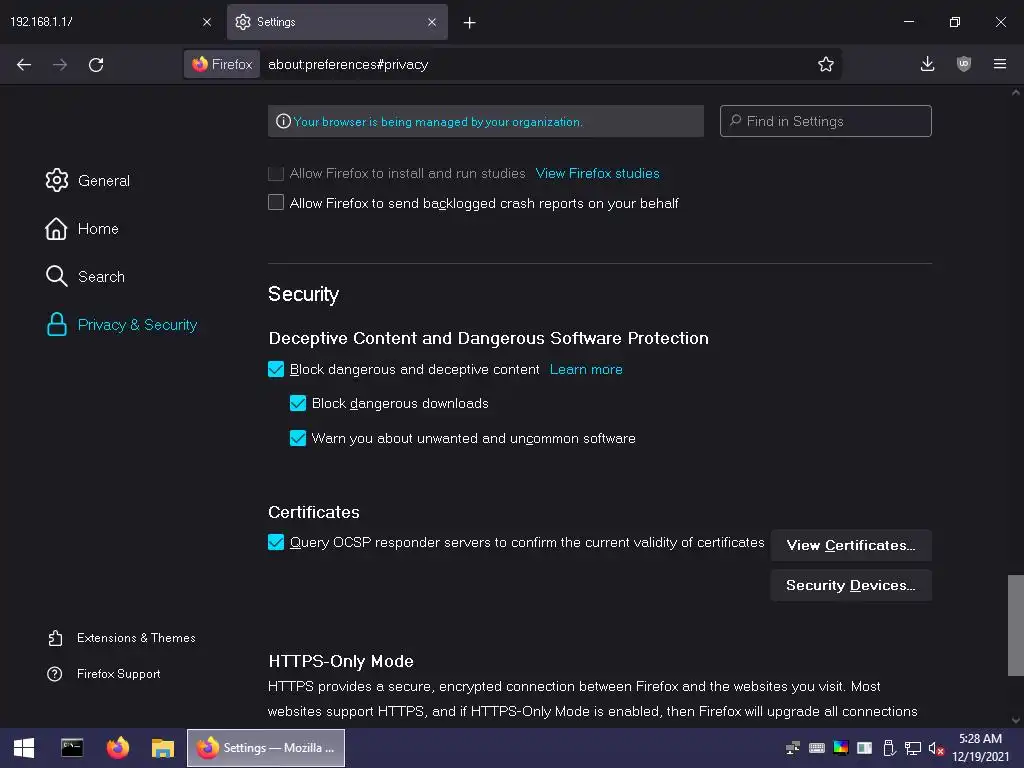Click the touch keyboard tray icon
This screenshot has height=768, width=1024.
(817, 748)
